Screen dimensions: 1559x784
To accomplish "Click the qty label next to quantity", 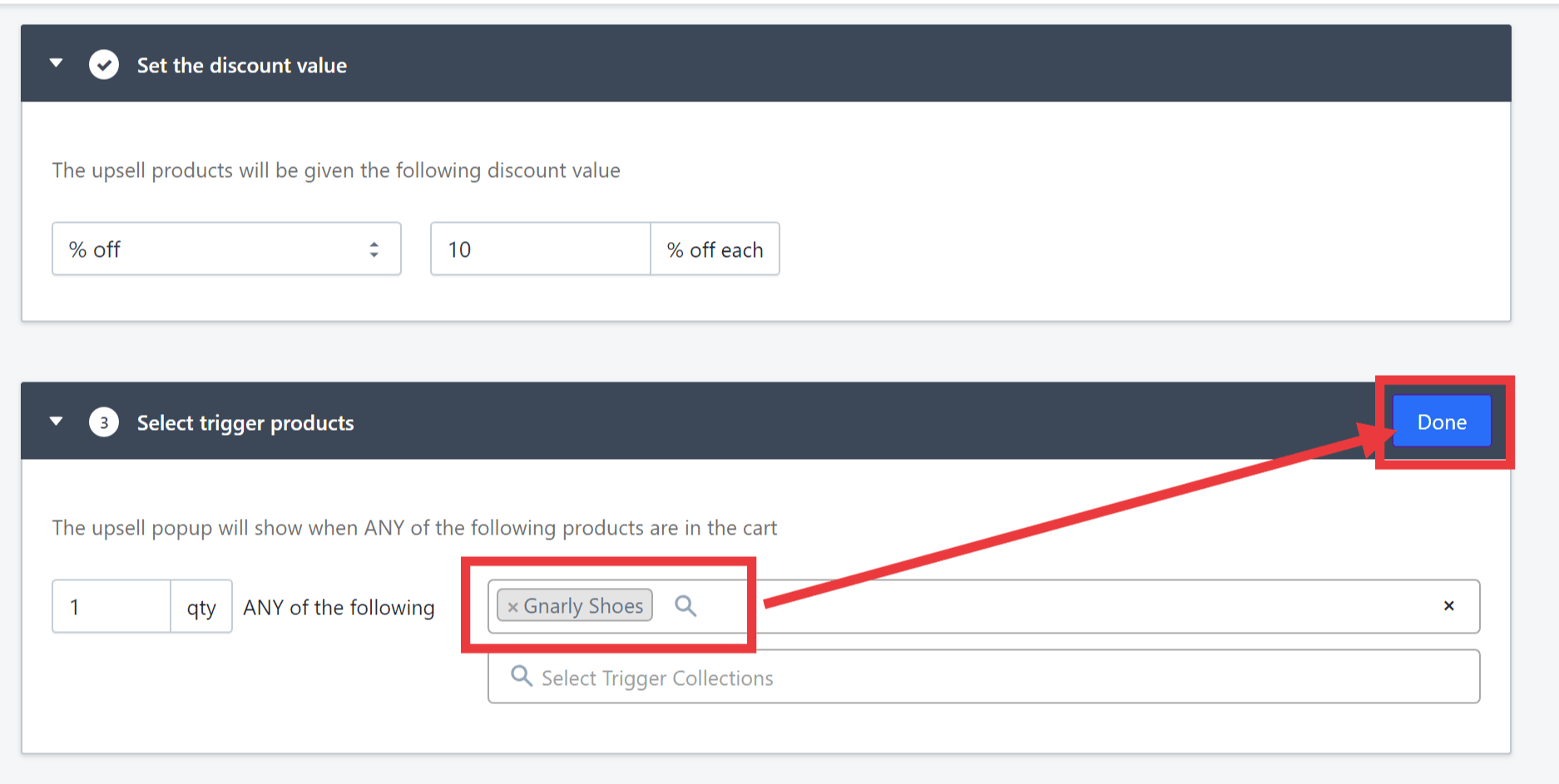I will pyautogui.click(x=201, y=607).
